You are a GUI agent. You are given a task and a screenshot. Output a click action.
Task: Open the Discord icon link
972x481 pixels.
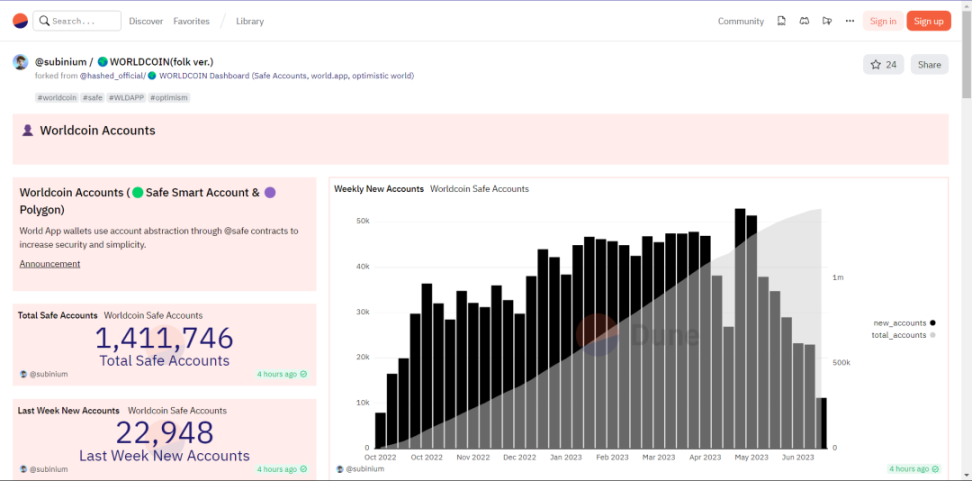pyautogui.click(x=804, y=21)
